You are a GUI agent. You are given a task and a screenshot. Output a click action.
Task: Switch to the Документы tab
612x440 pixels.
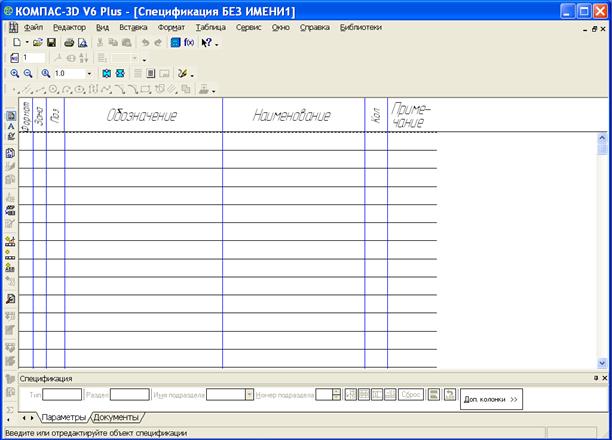pos(116,416)
